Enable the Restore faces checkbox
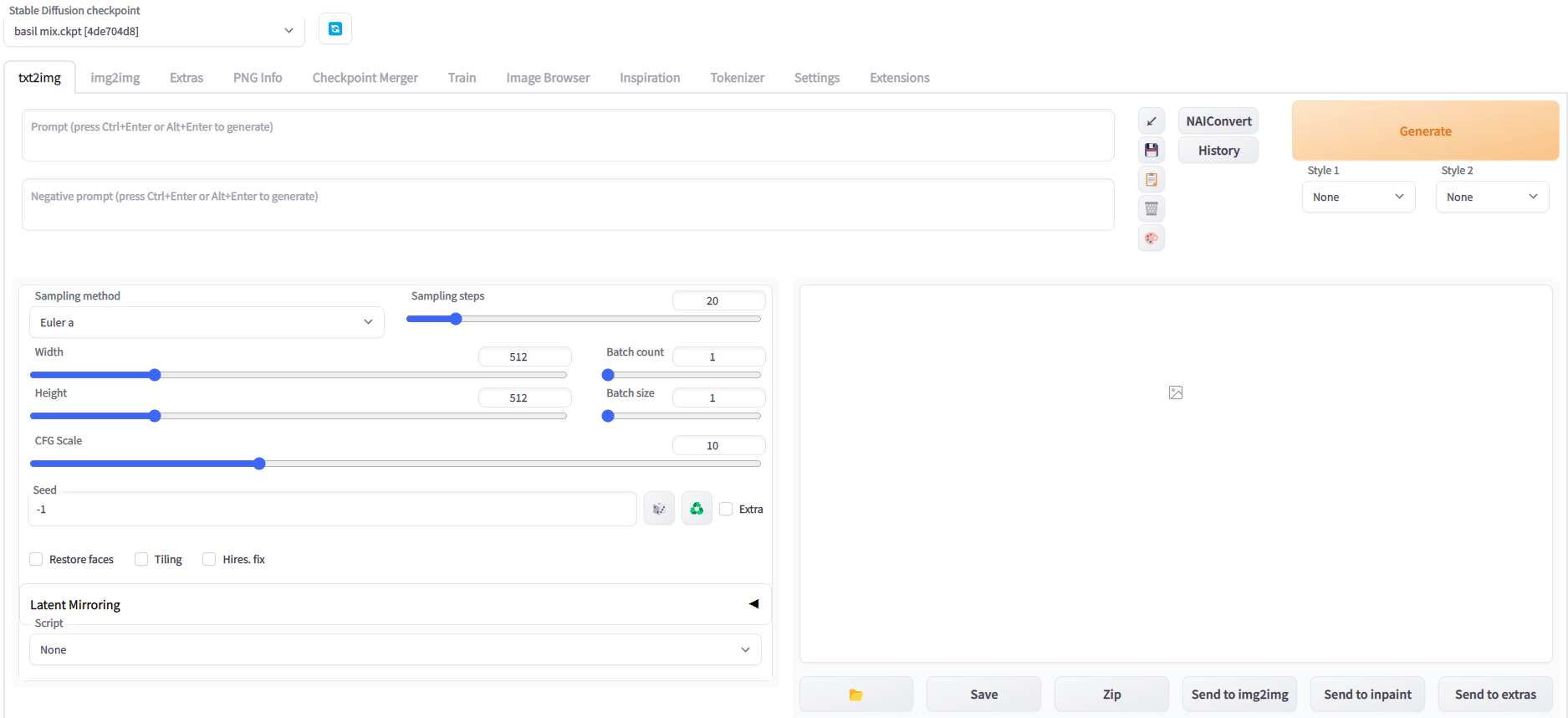This screenshot has height=718, width=1568. [37, 559]
